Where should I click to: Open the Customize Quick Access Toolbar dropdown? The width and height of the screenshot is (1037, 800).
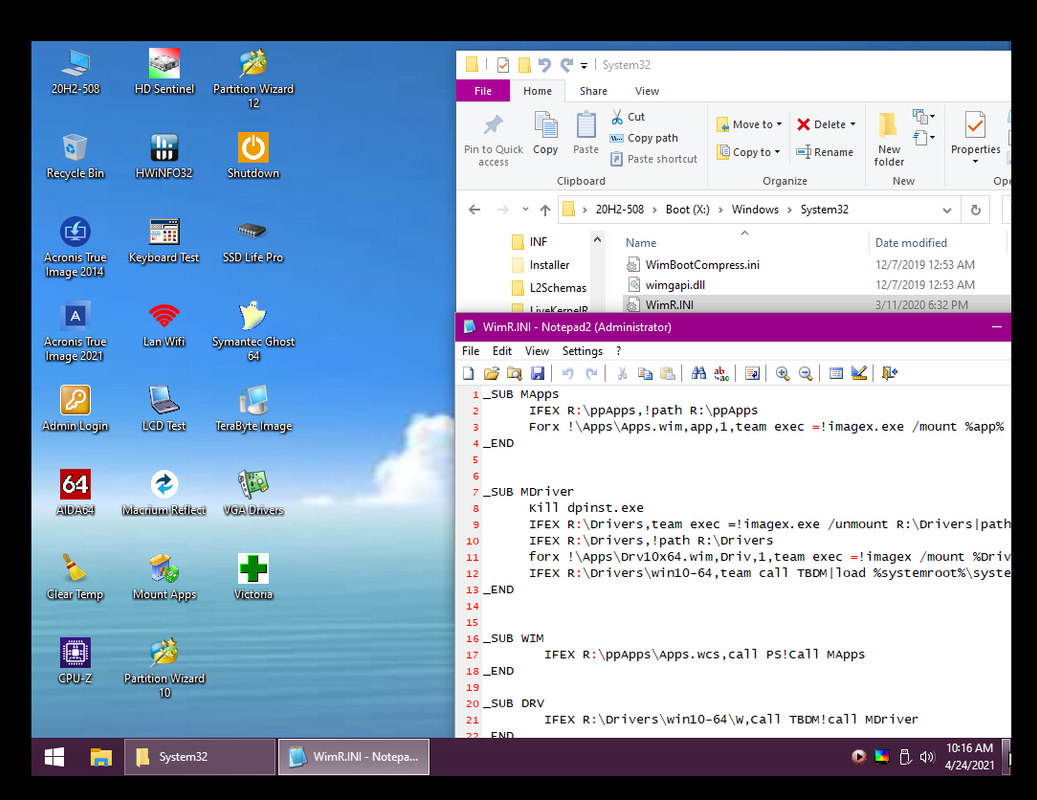click(x=584, y=65)
